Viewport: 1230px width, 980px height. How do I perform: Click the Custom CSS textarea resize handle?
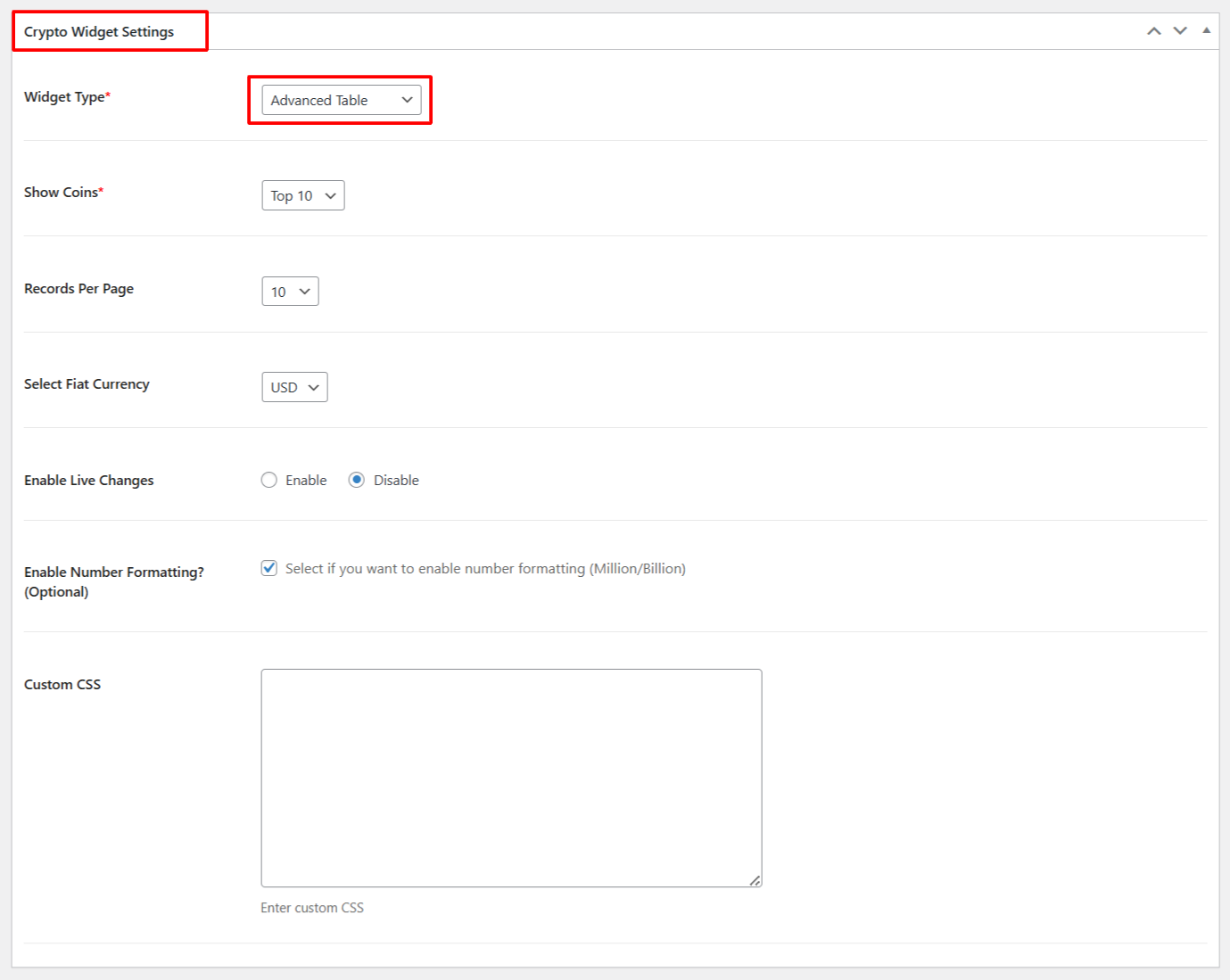[755, 880]
